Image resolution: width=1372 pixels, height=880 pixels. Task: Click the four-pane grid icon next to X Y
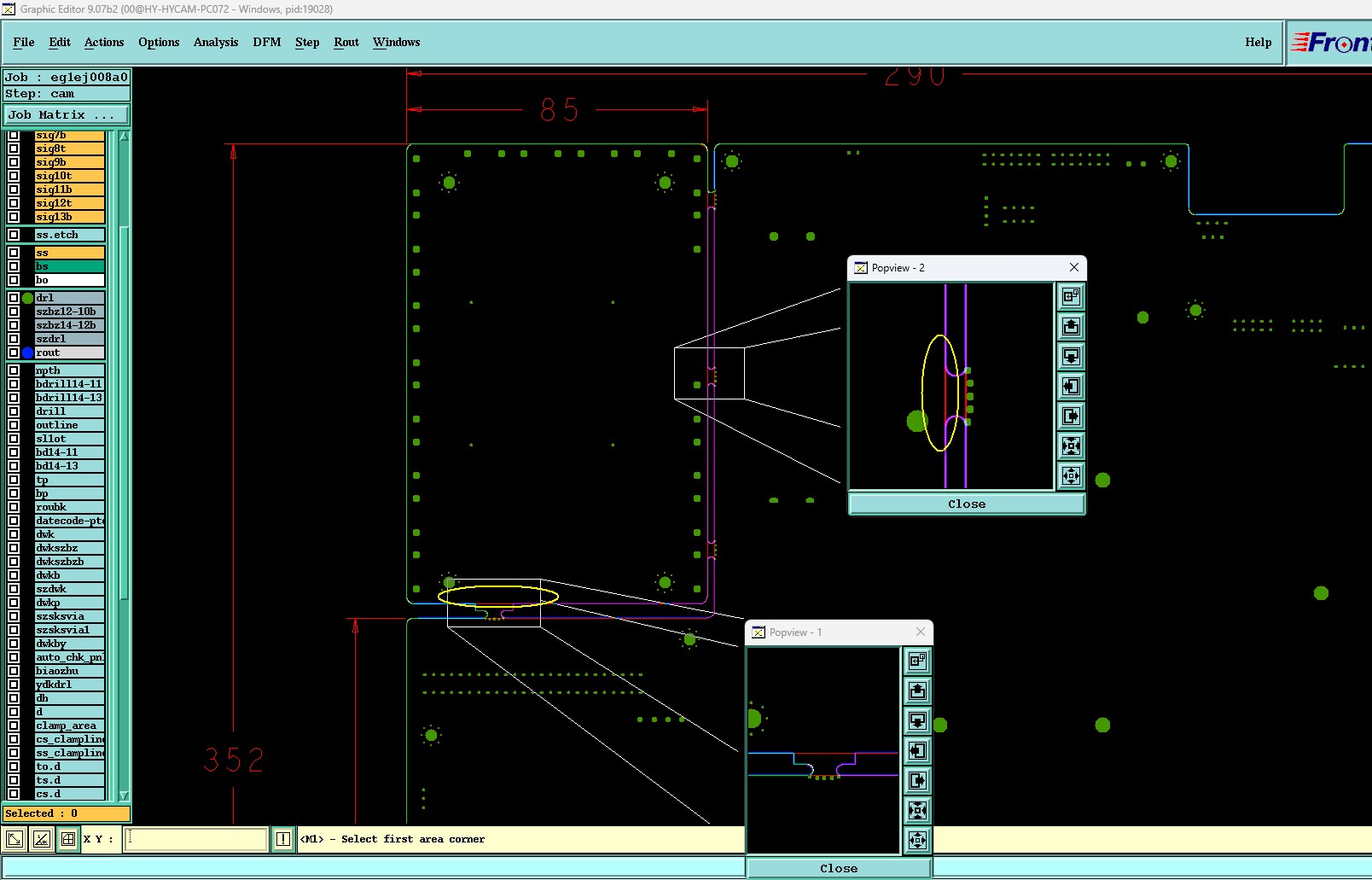point(68,839)
